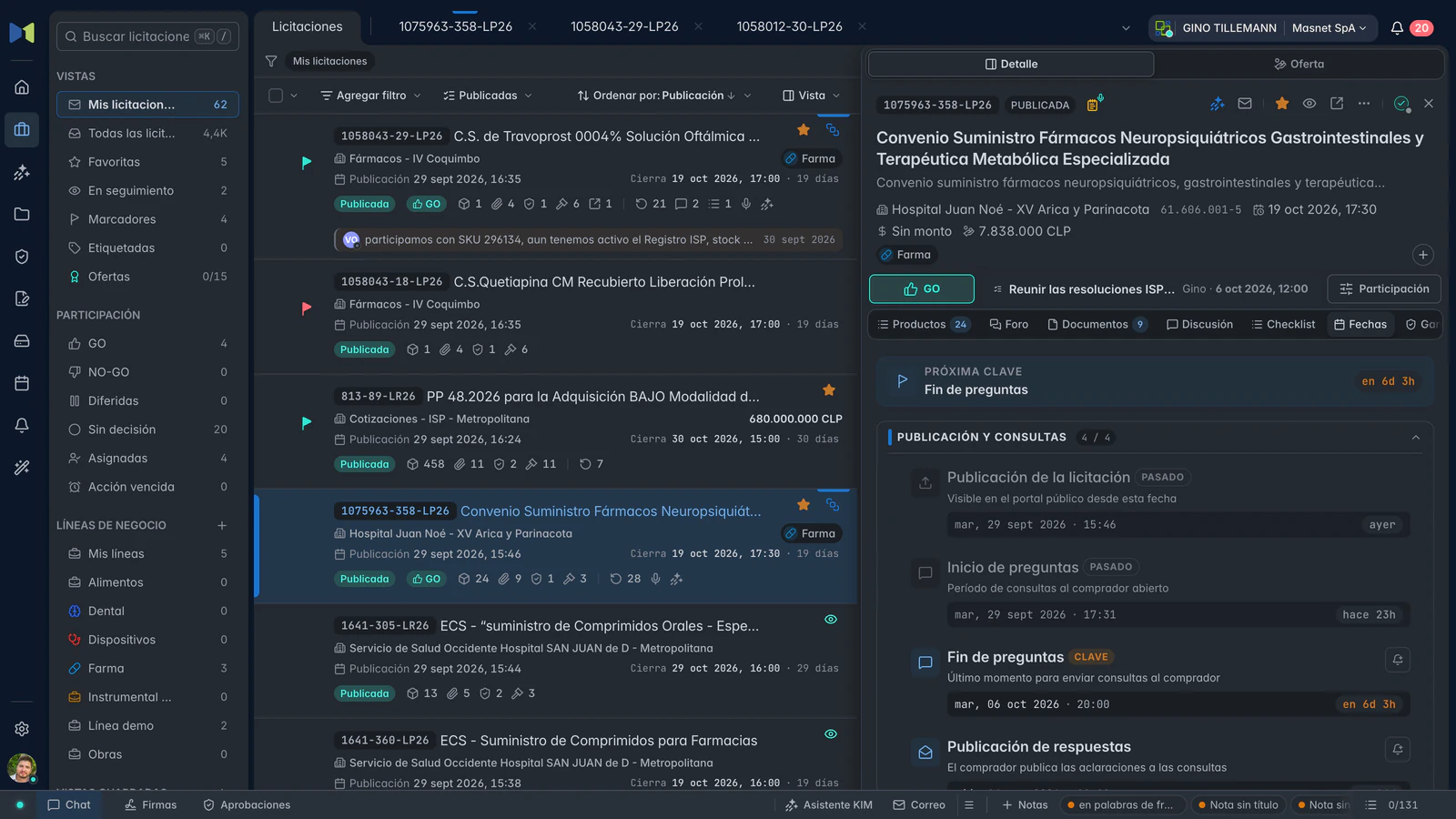Open Aprobaciones in bottom bar

tap(247, 804)
